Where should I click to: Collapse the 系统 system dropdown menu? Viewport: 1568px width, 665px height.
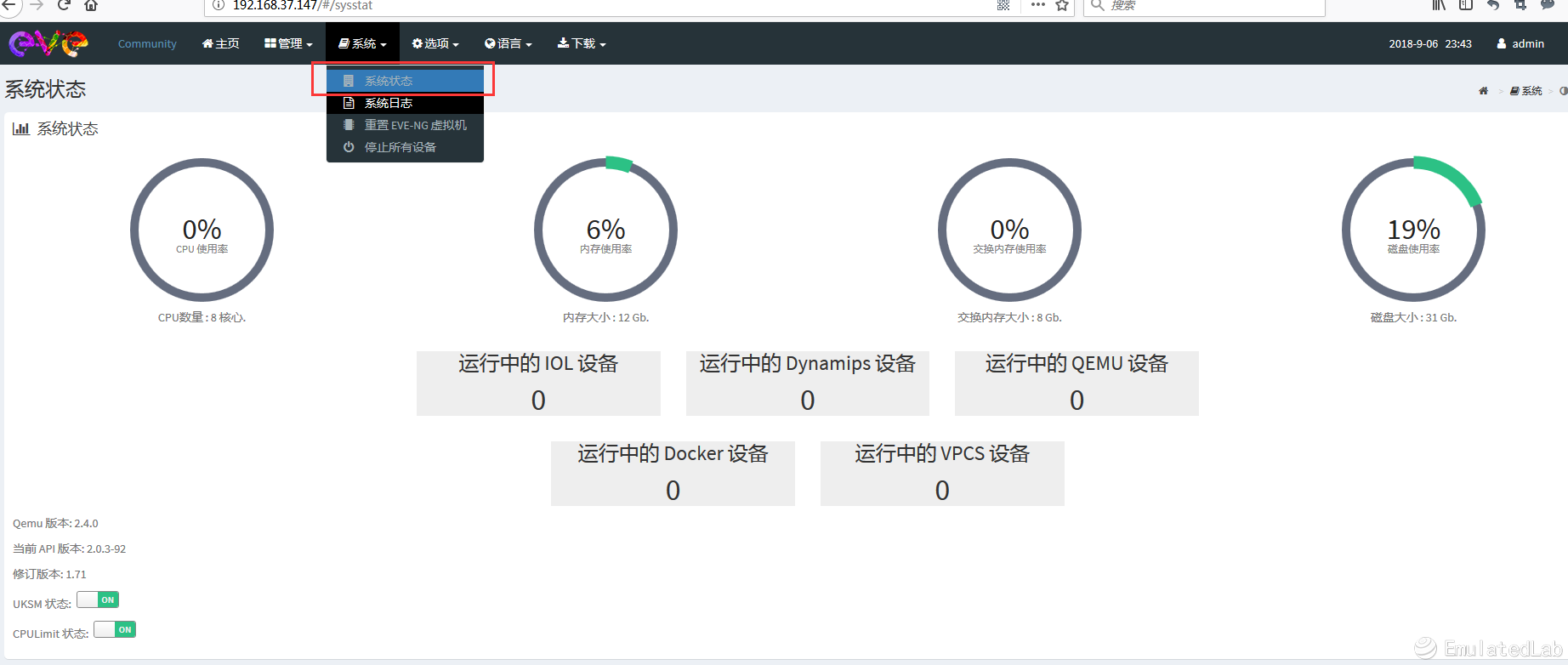362,43
